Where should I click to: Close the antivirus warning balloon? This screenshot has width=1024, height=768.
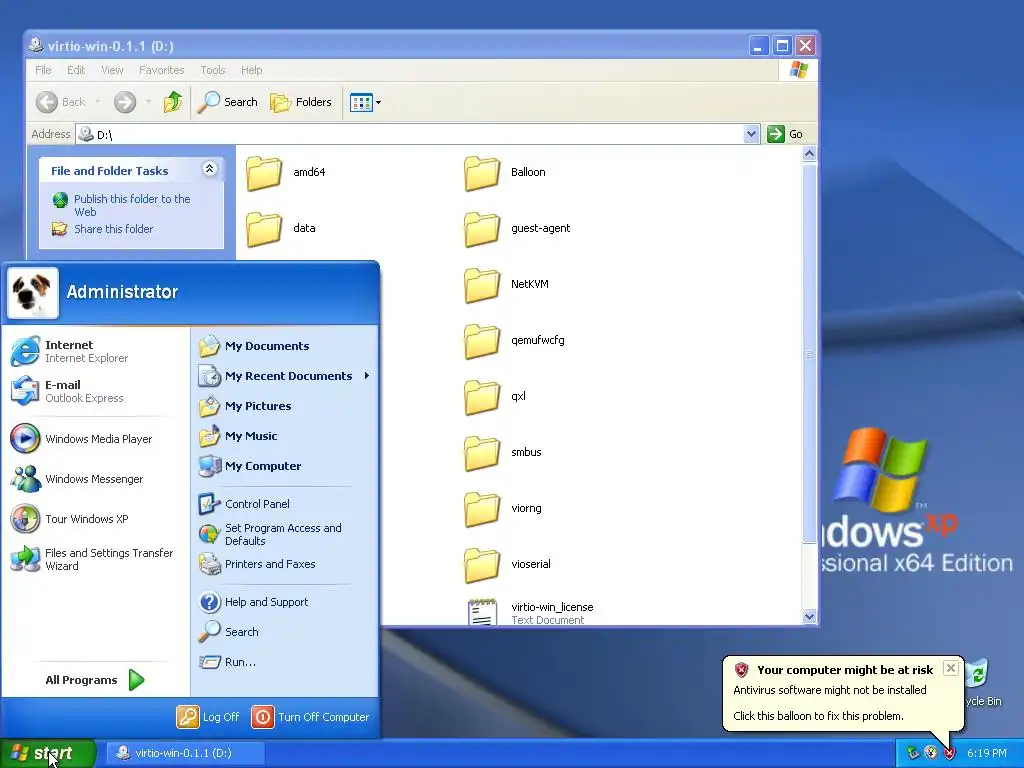click(x=951, y=668)
